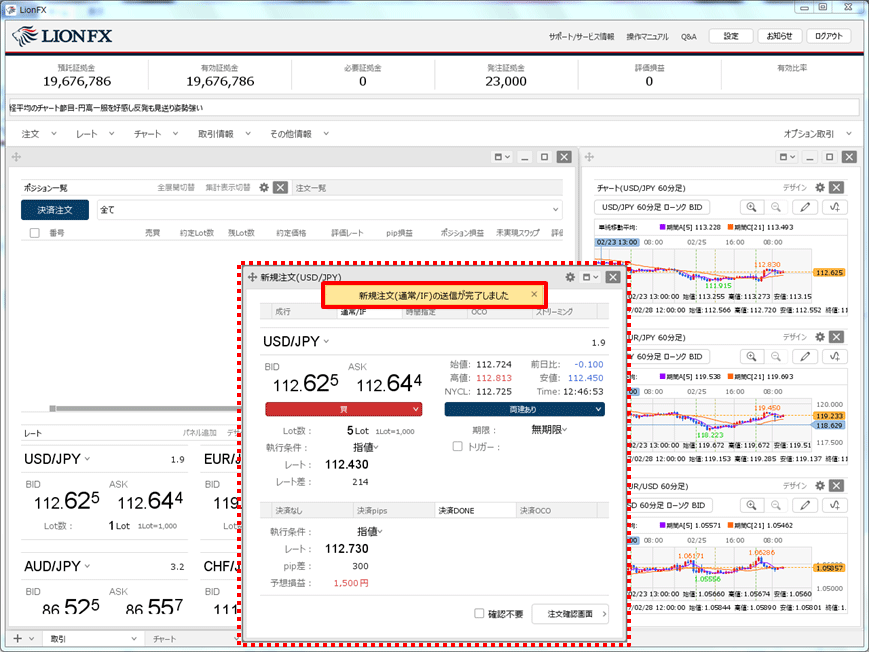The width and height of the screenshot is (869, 652).
Task: Click the move handle of the left panel
Action: pyautogui.click(x=17, y=157)
